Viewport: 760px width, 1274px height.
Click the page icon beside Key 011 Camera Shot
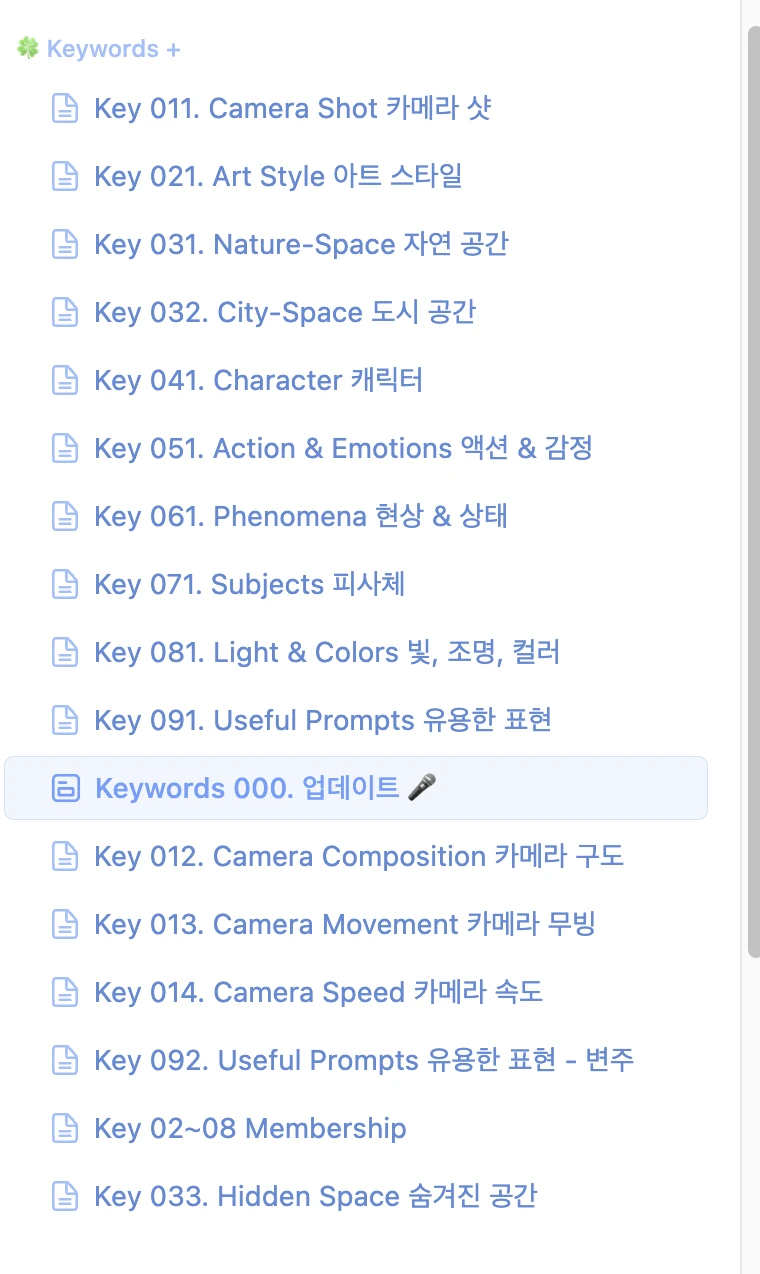click(65, 108)
